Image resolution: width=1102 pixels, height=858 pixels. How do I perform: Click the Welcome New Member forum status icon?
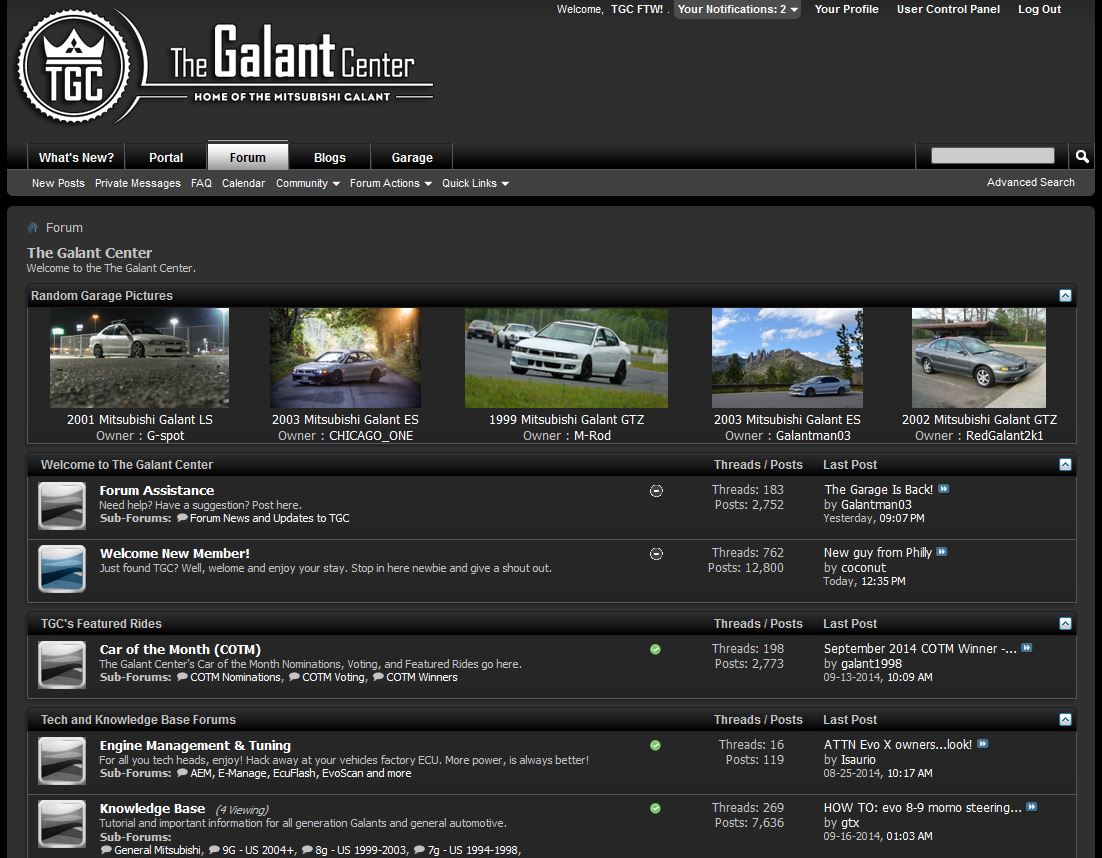tap(62, 568)
